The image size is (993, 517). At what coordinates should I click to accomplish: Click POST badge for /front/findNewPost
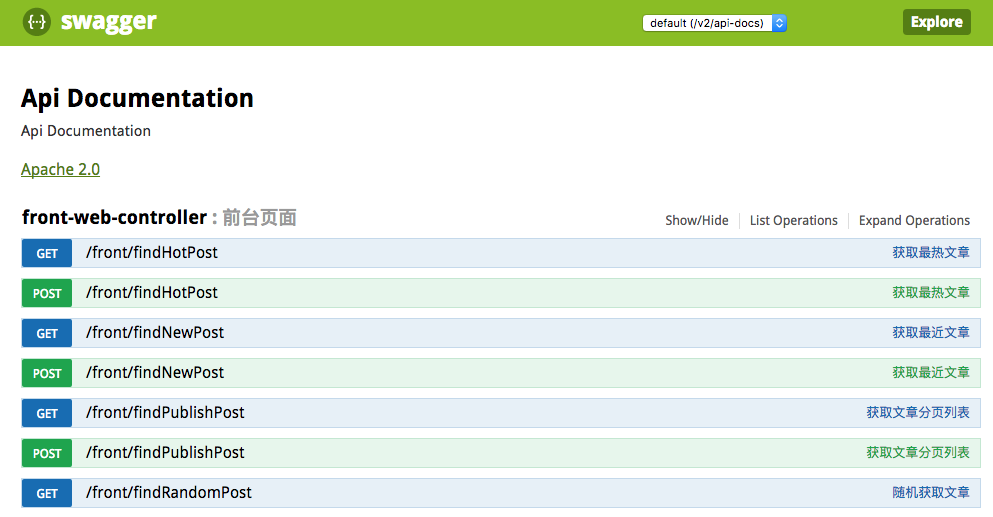tap(47, 373)
